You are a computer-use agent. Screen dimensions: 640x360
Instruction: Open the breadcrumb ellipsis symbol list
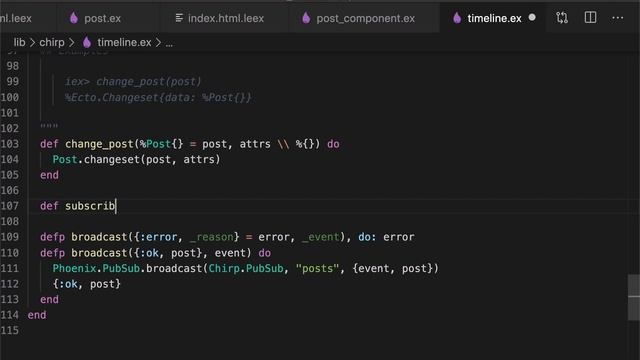pyautogui.click(x=169, y=43)
